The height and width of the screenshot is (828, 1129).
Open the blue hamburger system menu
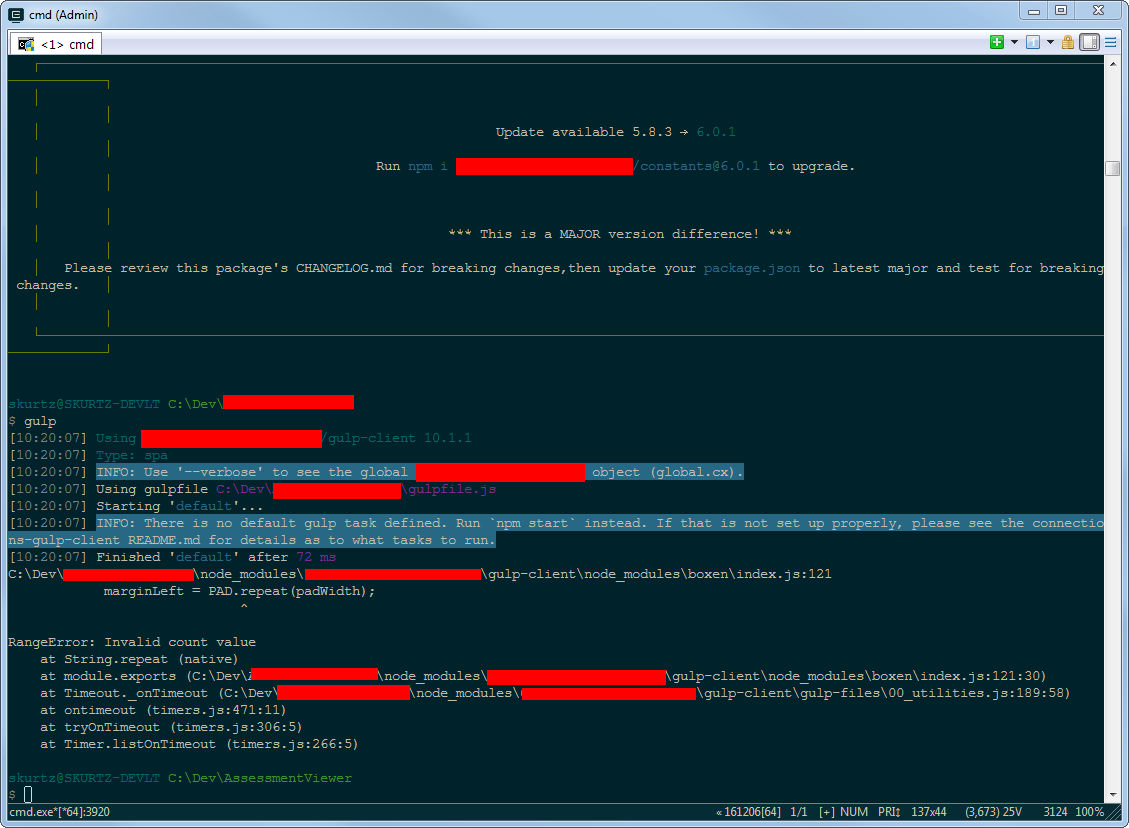click(1111, 42)
